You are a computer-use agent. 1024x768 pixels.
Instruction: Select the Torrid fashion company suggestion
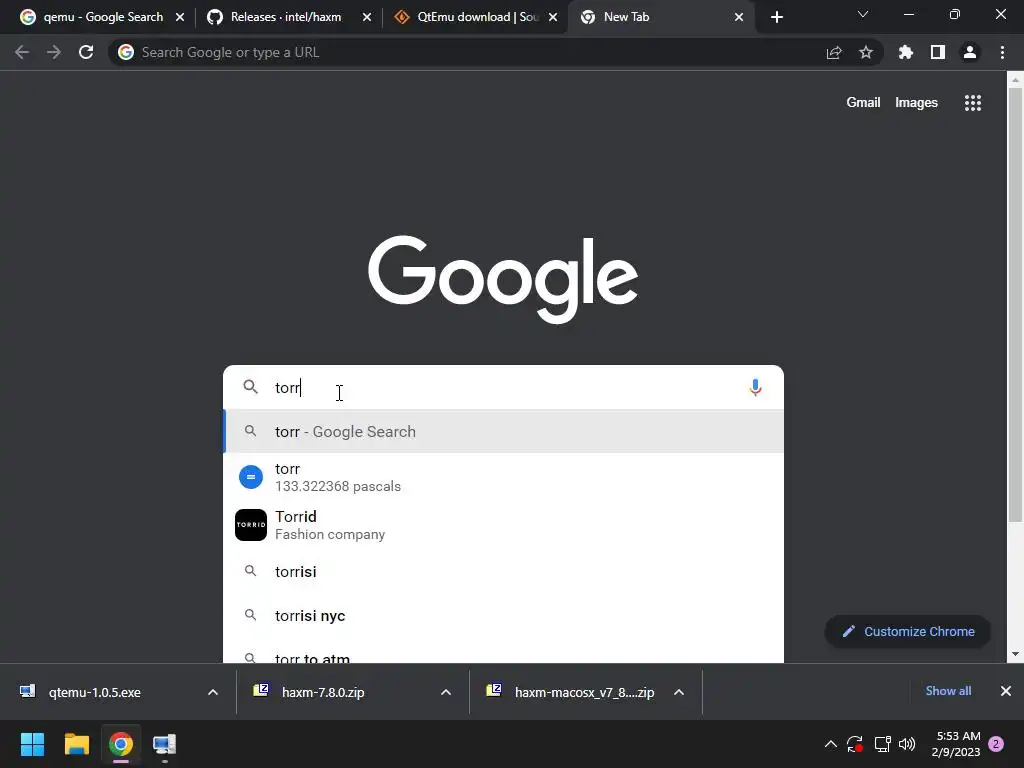point(503,525)
